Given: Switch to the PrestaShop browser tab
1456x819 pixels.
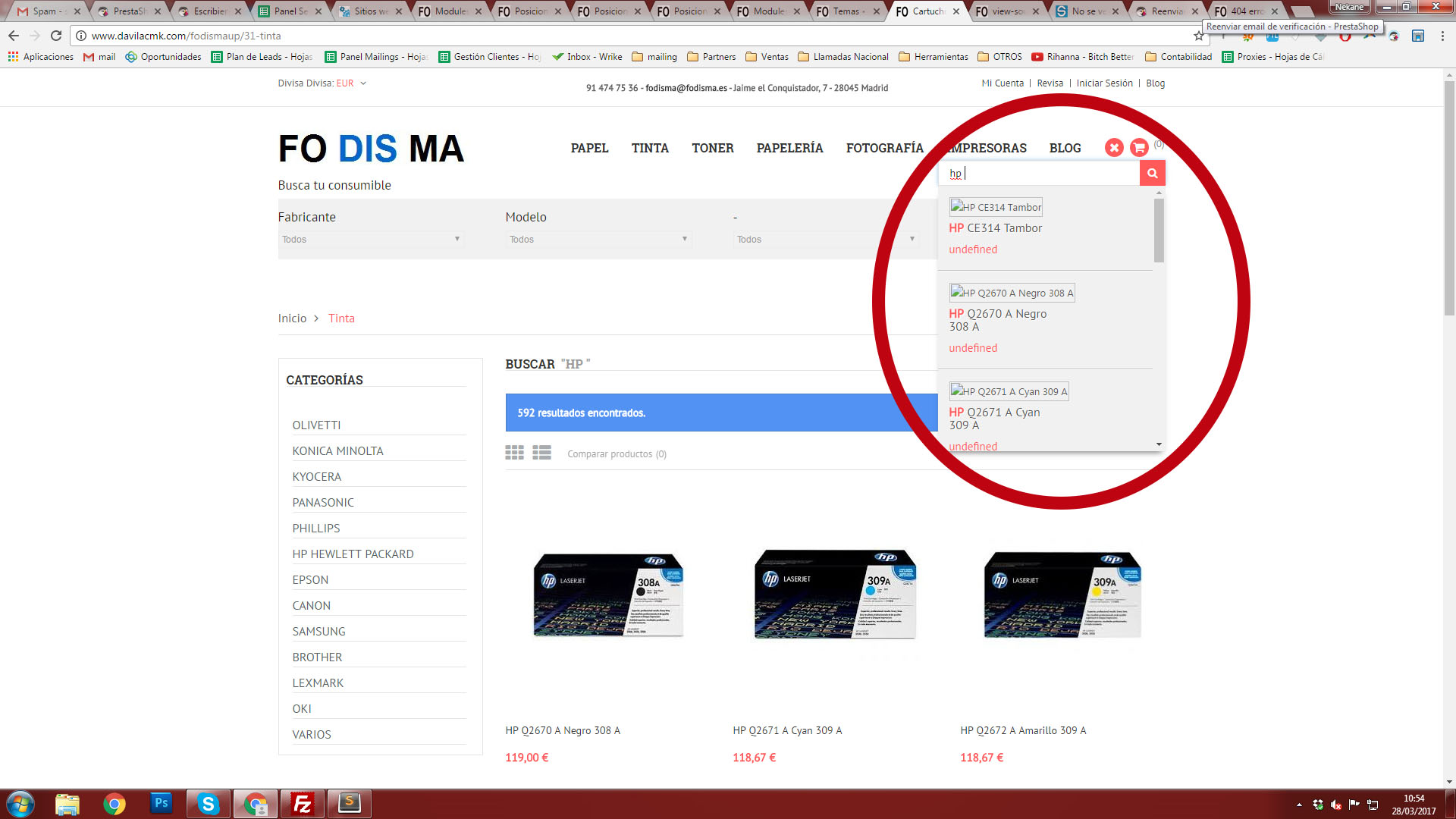Looking at the screenshot, I should [129, 11].
